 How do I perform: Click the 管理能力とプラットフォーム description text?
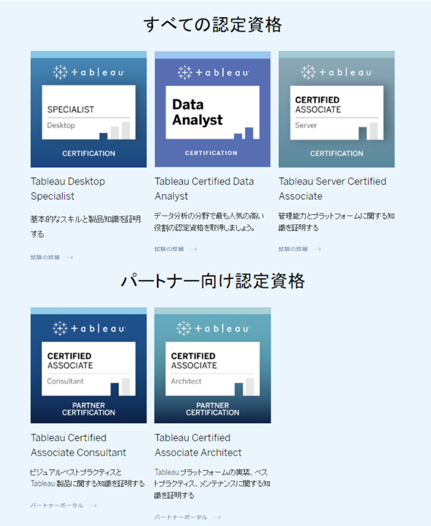tap(336, 221)
